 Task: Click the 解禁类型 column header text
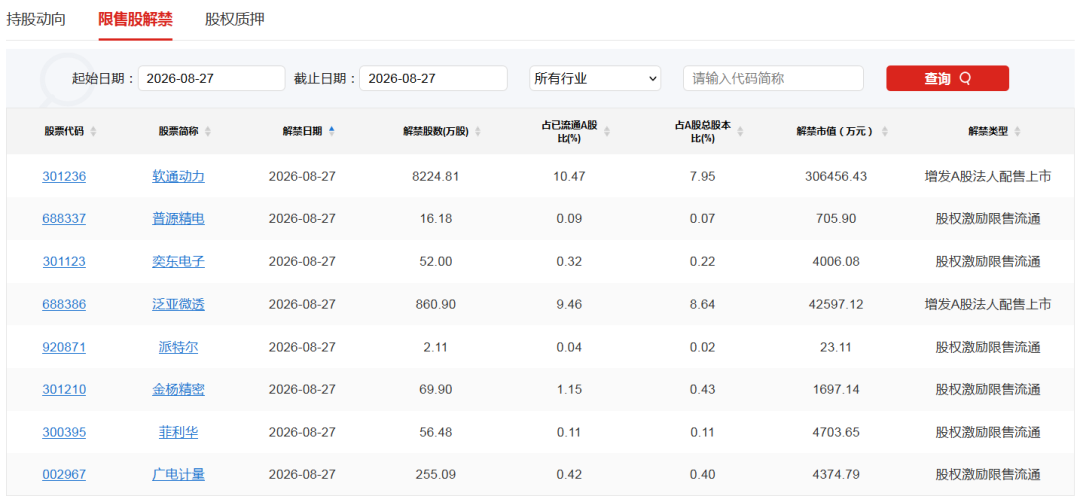coord(988,132)
